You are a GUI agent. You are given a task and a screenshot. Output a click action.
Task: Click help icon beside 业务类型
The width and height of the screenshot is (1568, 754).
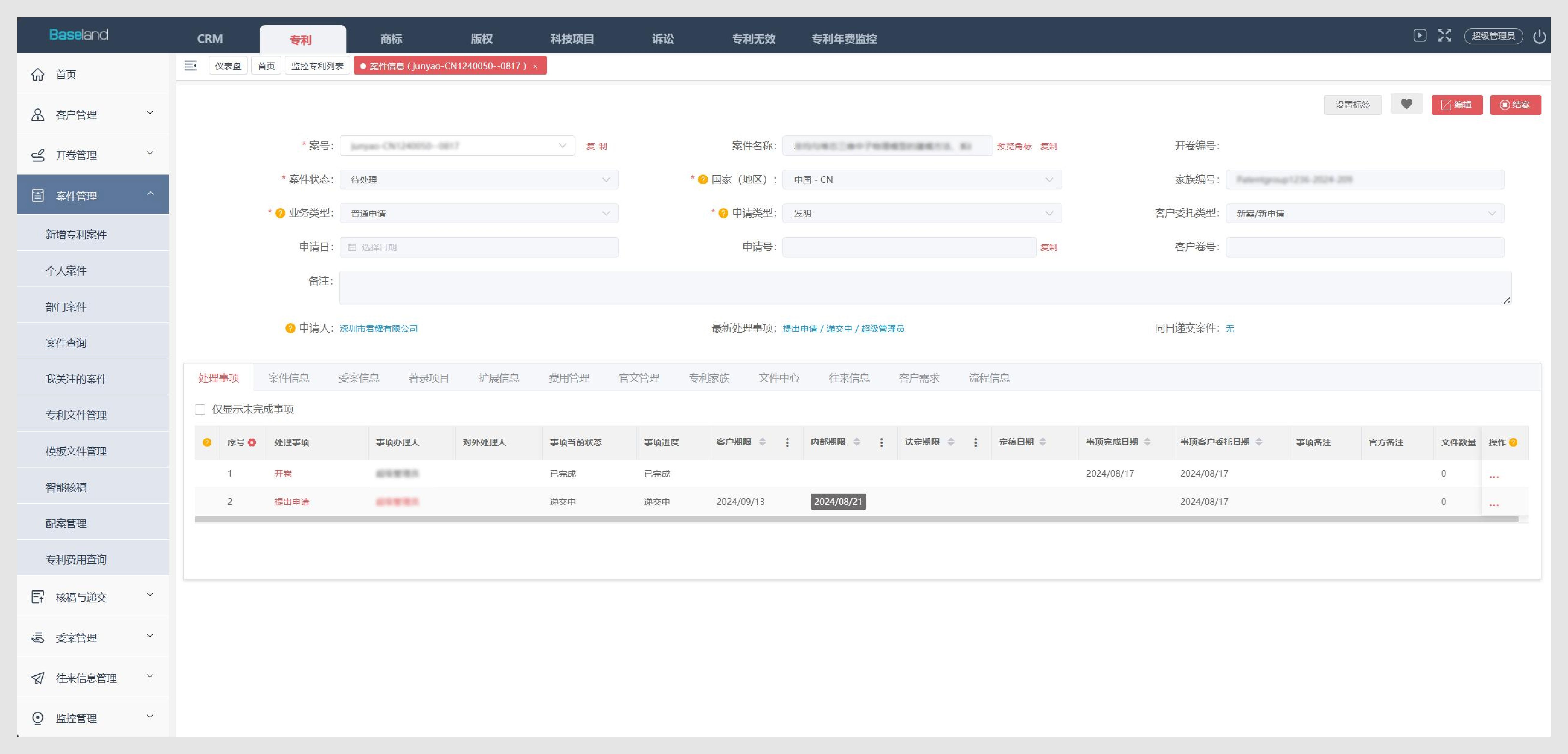click(x=280, y=213)
